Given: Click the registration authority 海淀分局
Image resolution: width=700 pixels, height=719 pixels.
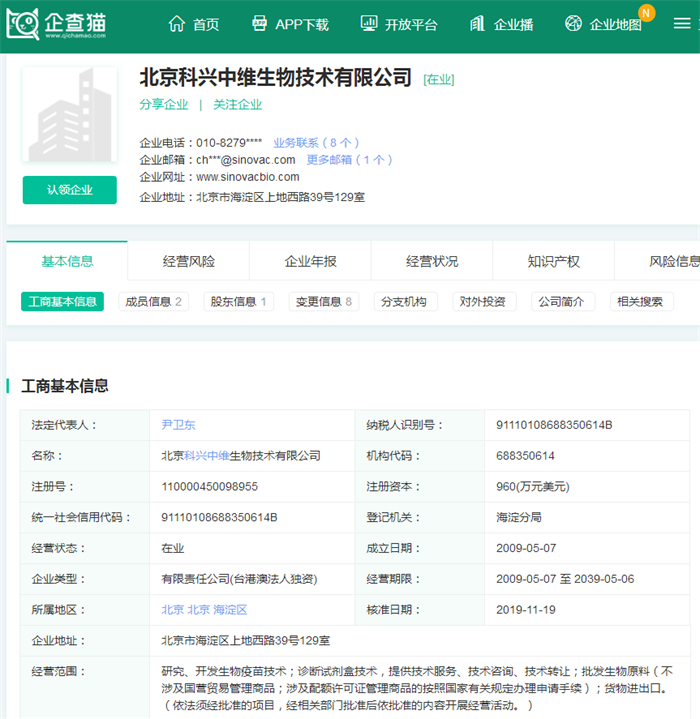Looking at the screenshot, I should [518, 517].
